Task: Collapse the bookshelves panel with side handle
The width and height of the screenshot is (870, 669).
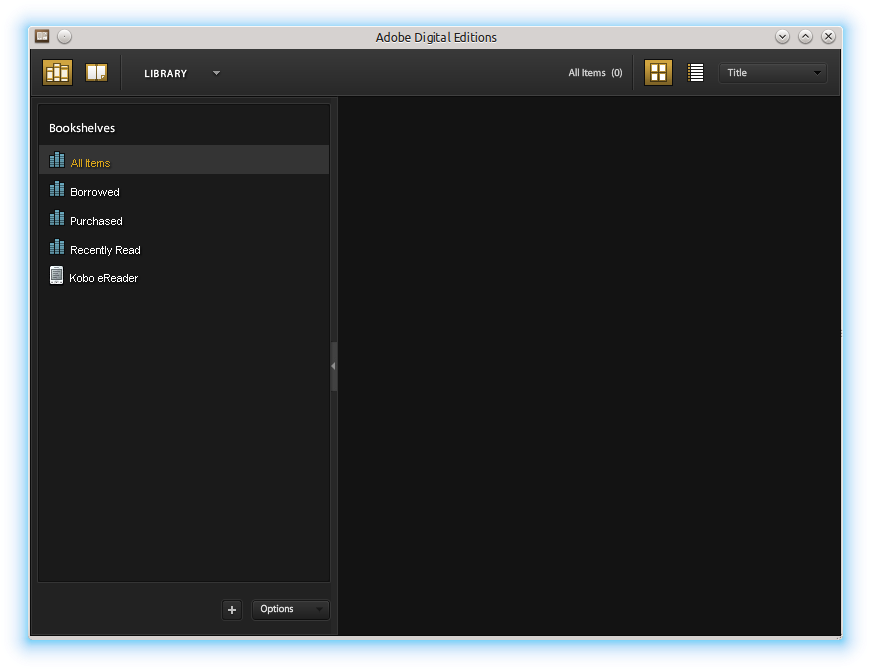Action: click(334, 366)
